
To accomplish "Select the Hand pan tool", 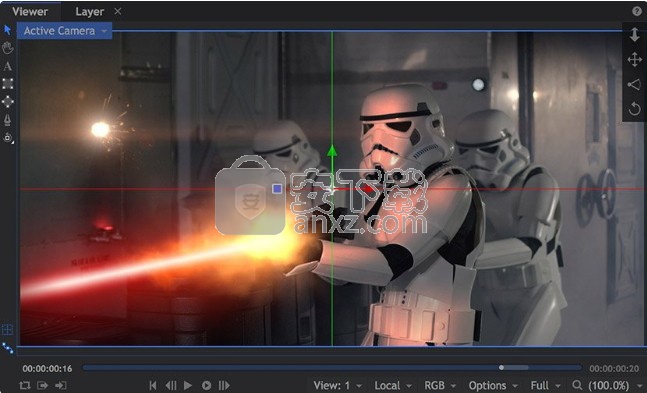I will tap(7, 48).
